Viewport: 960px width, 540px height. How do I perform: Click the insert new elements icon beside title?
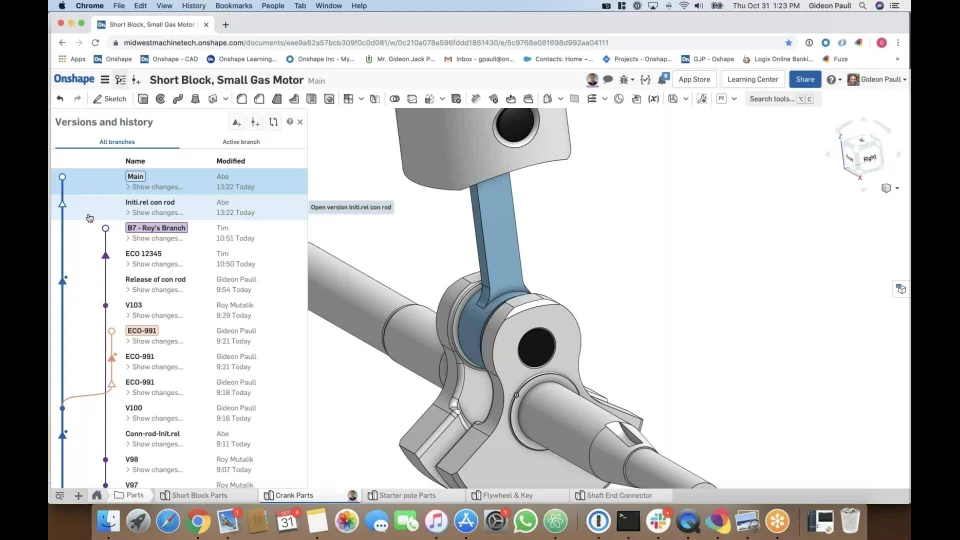point(136,80)
